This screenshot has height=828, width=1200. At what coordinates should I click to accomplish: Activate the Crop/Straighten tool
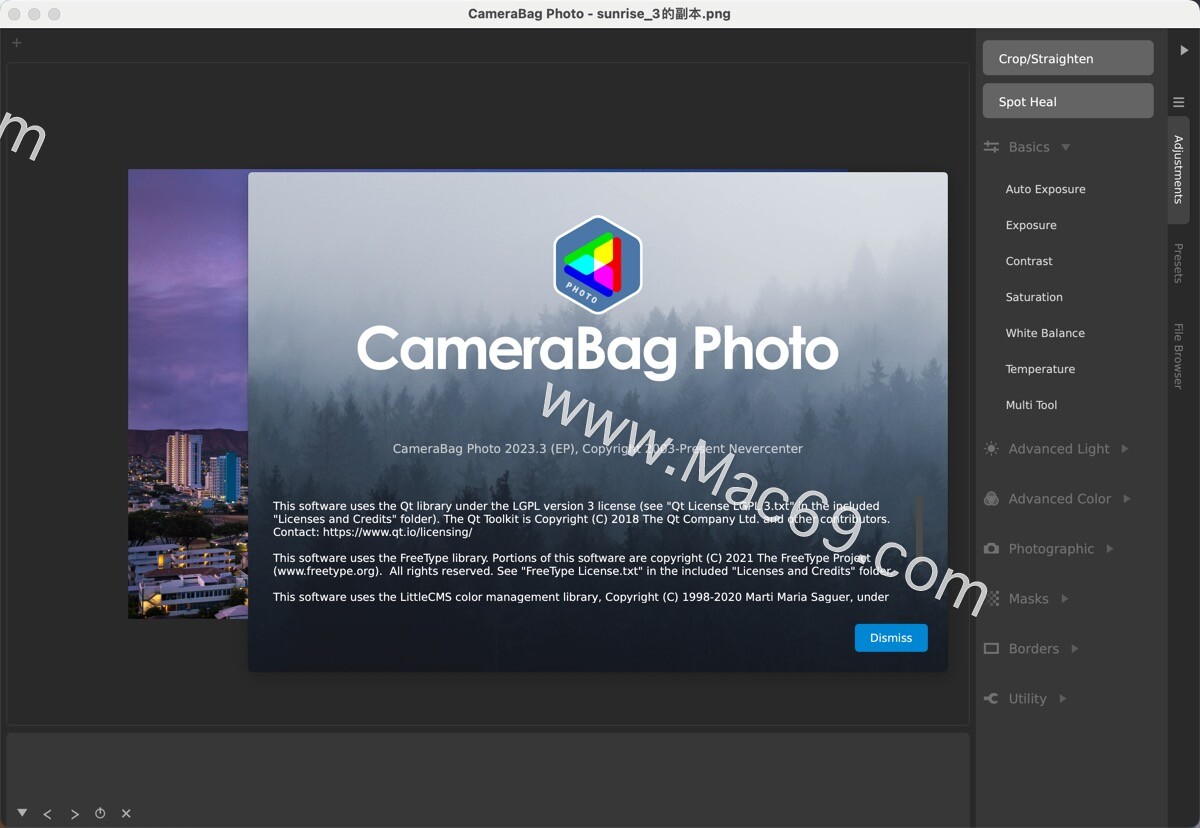coord(1067,57)
